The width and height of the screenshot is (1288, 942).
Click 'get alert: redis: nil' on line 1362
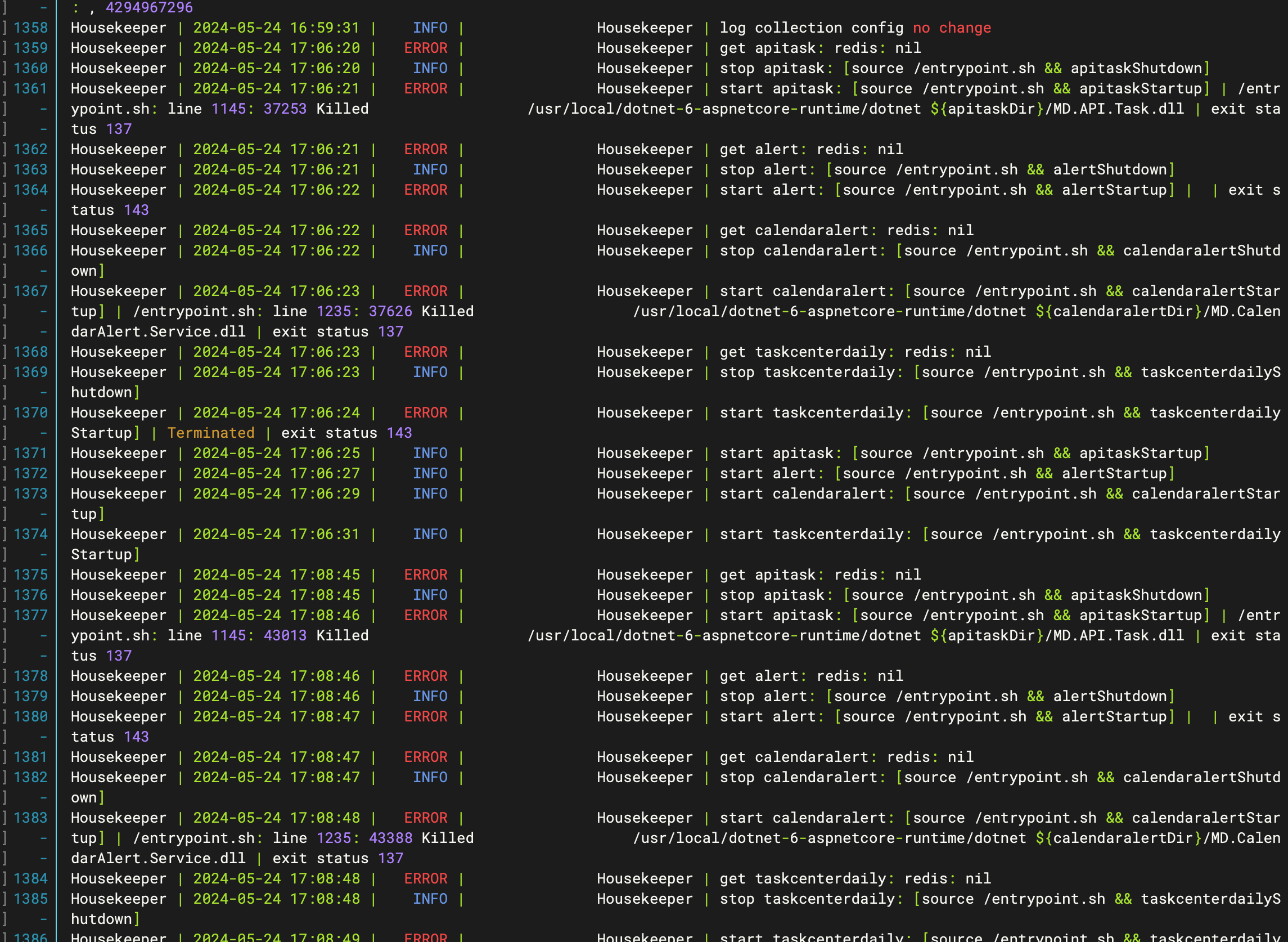811,149
